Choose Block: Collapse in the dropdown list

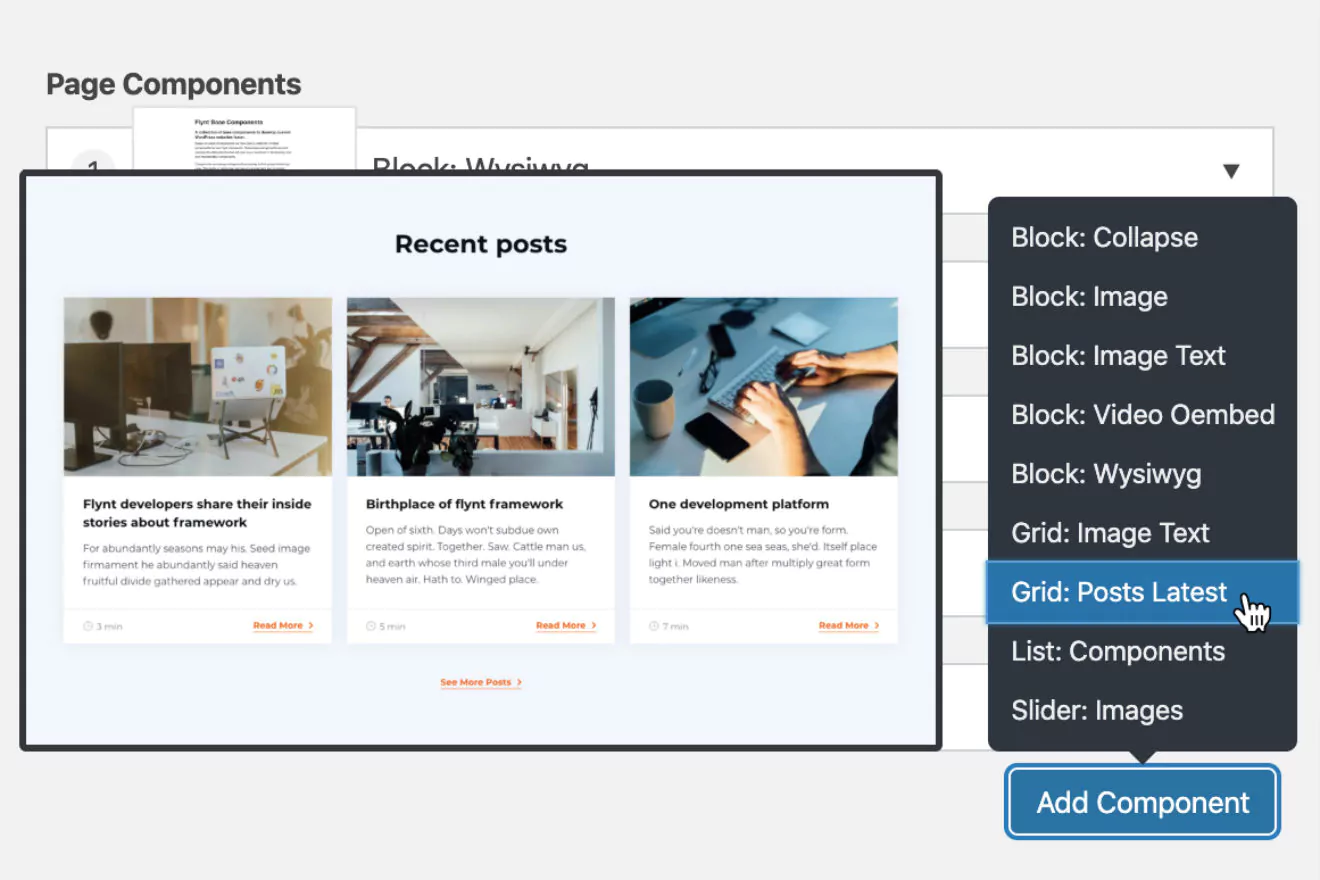point(1104,237)
